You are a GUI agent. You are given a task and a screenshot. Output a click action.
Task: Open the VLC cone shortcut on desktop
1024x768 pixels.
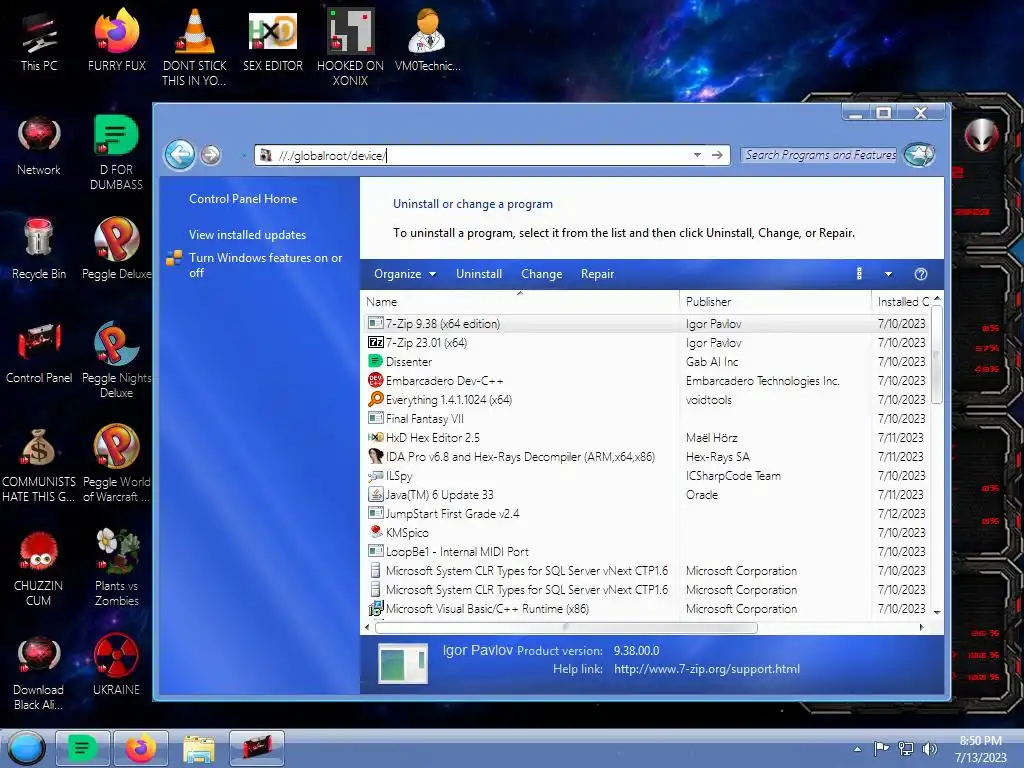coord(195,47)
